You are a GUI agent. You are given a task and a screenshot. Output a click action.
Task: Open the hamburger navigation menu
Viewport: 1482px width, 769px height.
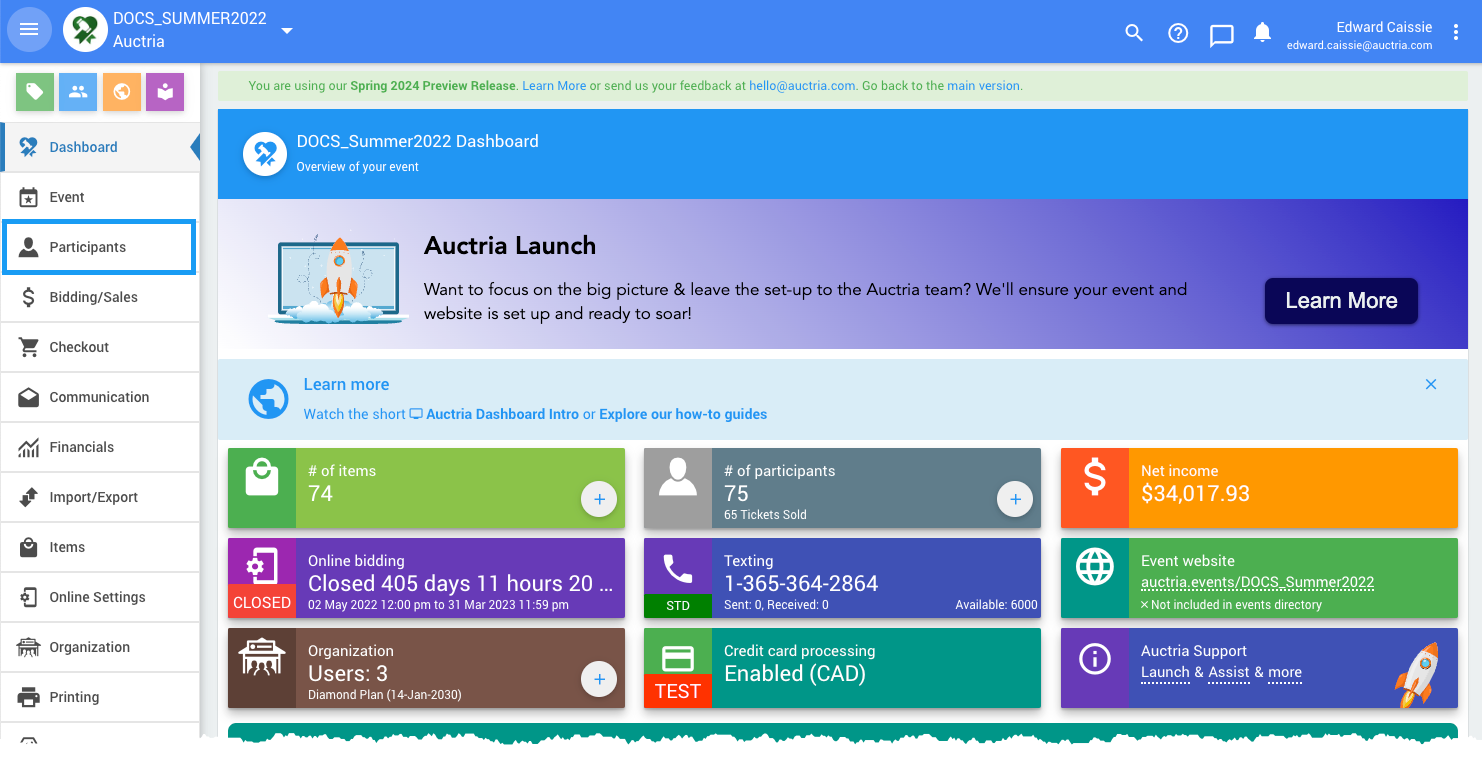(x=29, y=30)
